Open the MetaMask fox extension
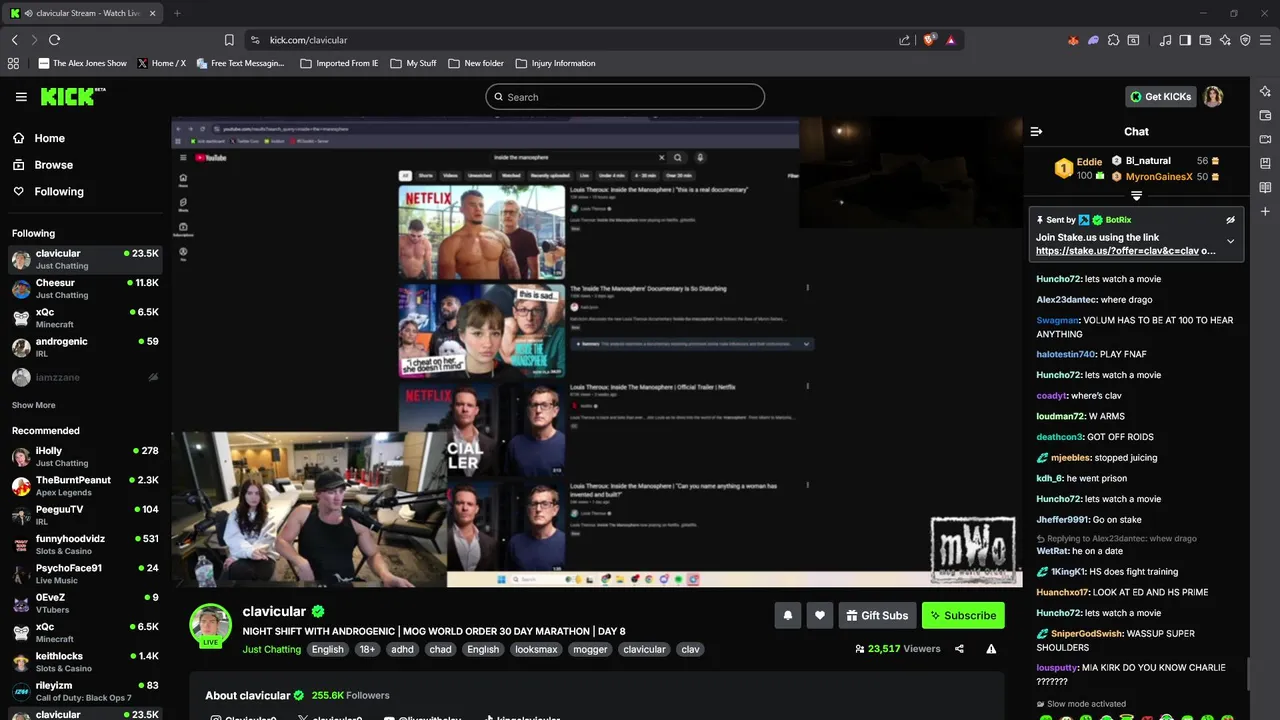 coord(1073,40)
